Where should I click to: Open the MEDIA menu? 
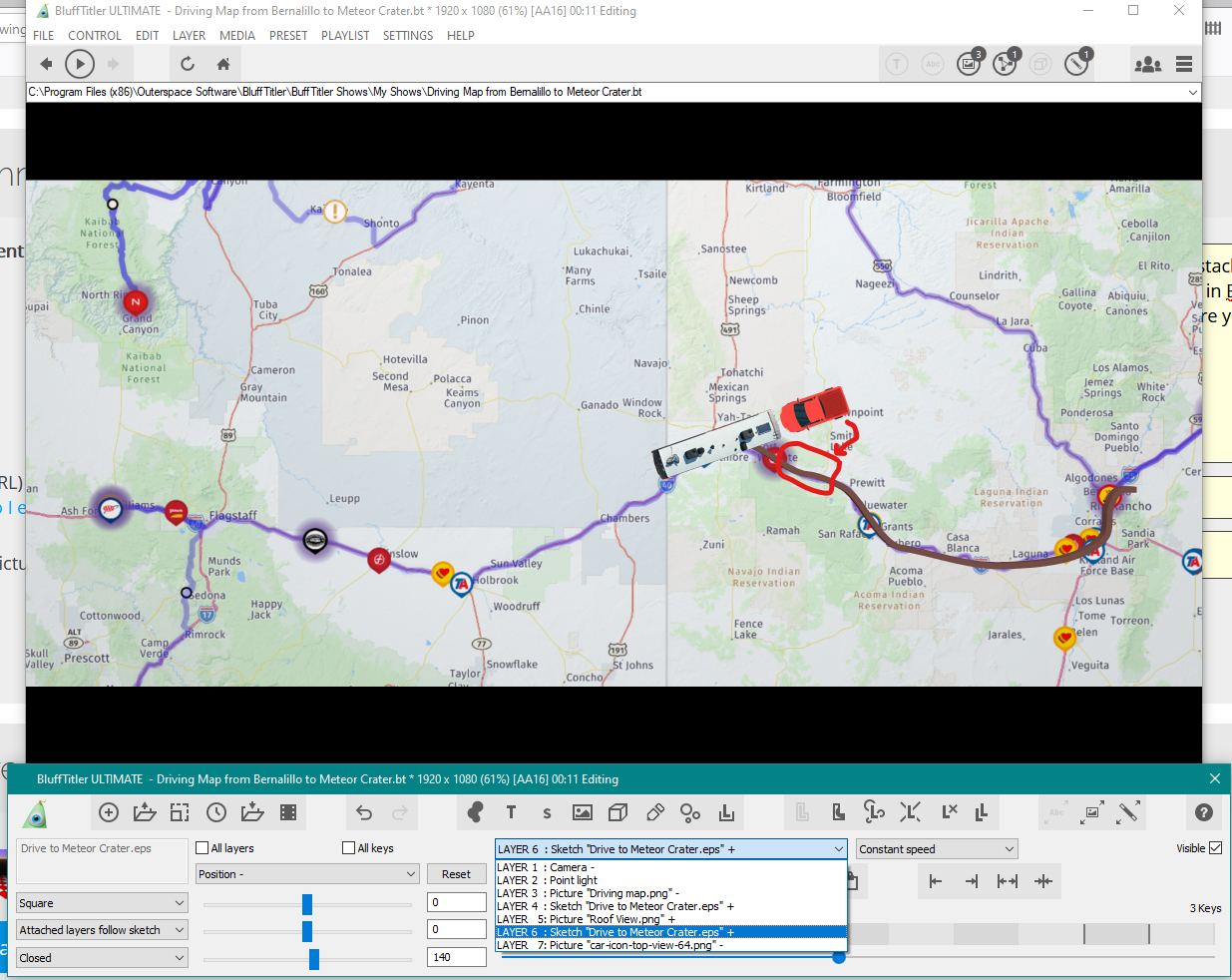tap(237, 36)
